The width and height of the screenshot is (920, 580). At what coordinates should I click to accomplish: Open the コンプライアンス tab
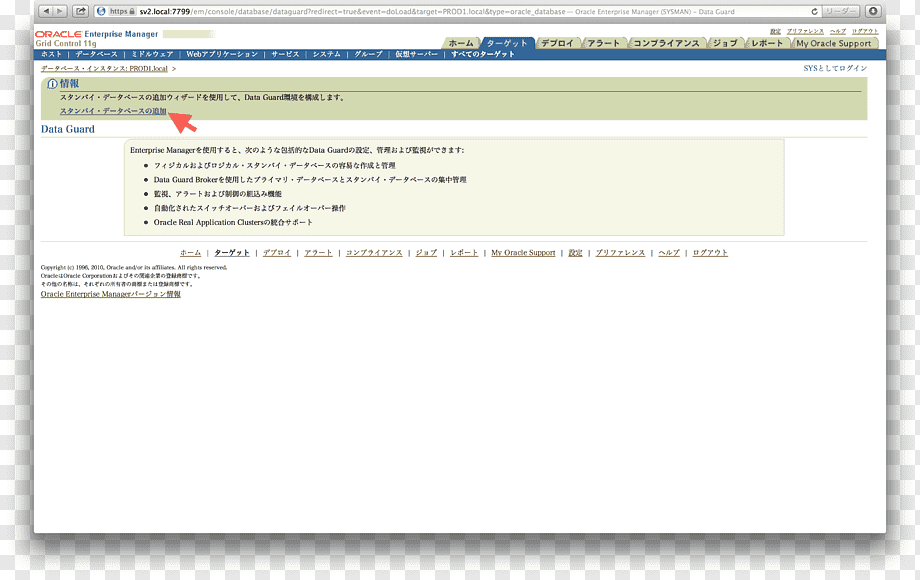(x=667, y=43)
